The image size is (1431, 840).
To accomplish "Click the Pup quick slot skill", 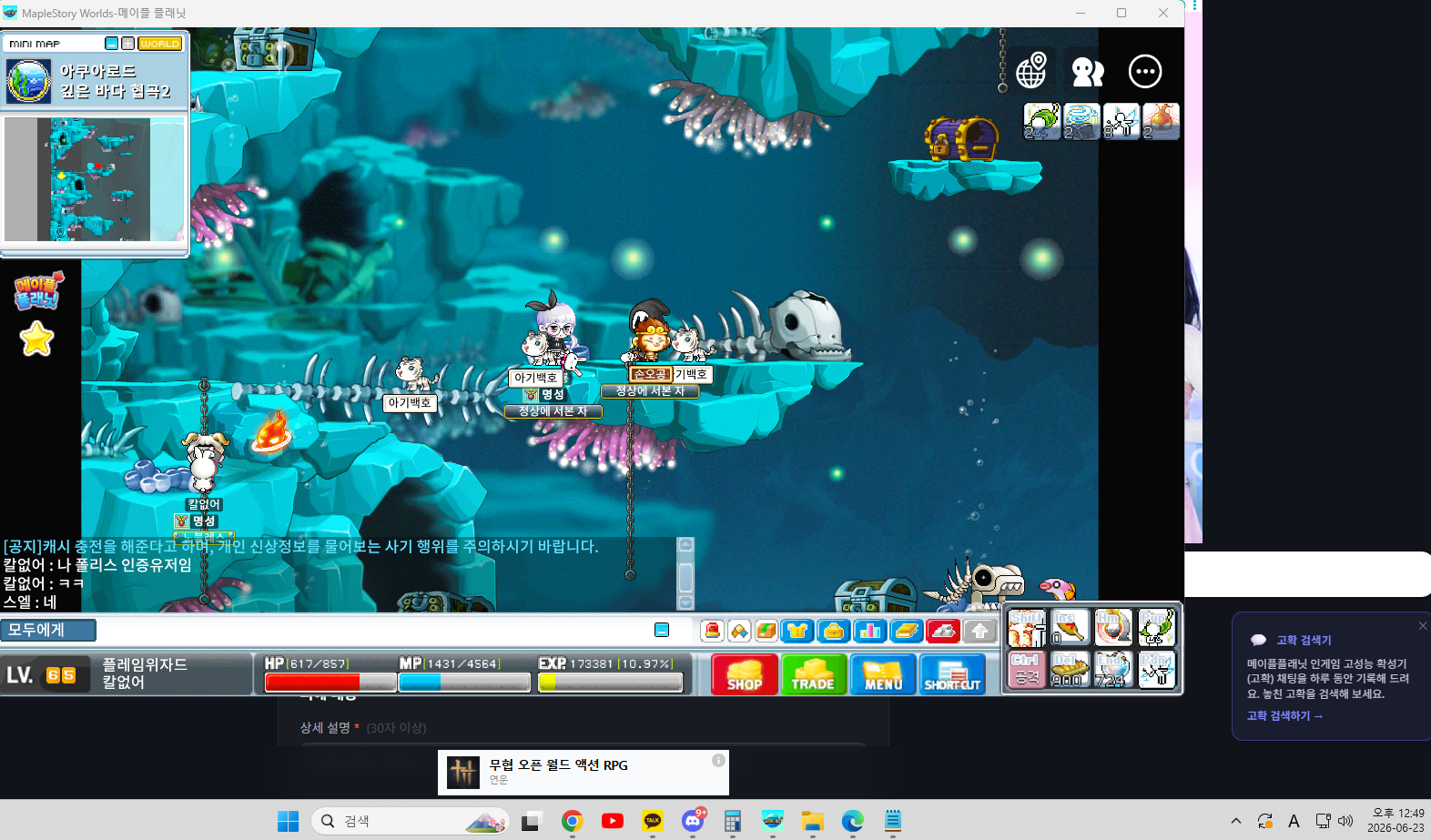I will coord(1157,628).
